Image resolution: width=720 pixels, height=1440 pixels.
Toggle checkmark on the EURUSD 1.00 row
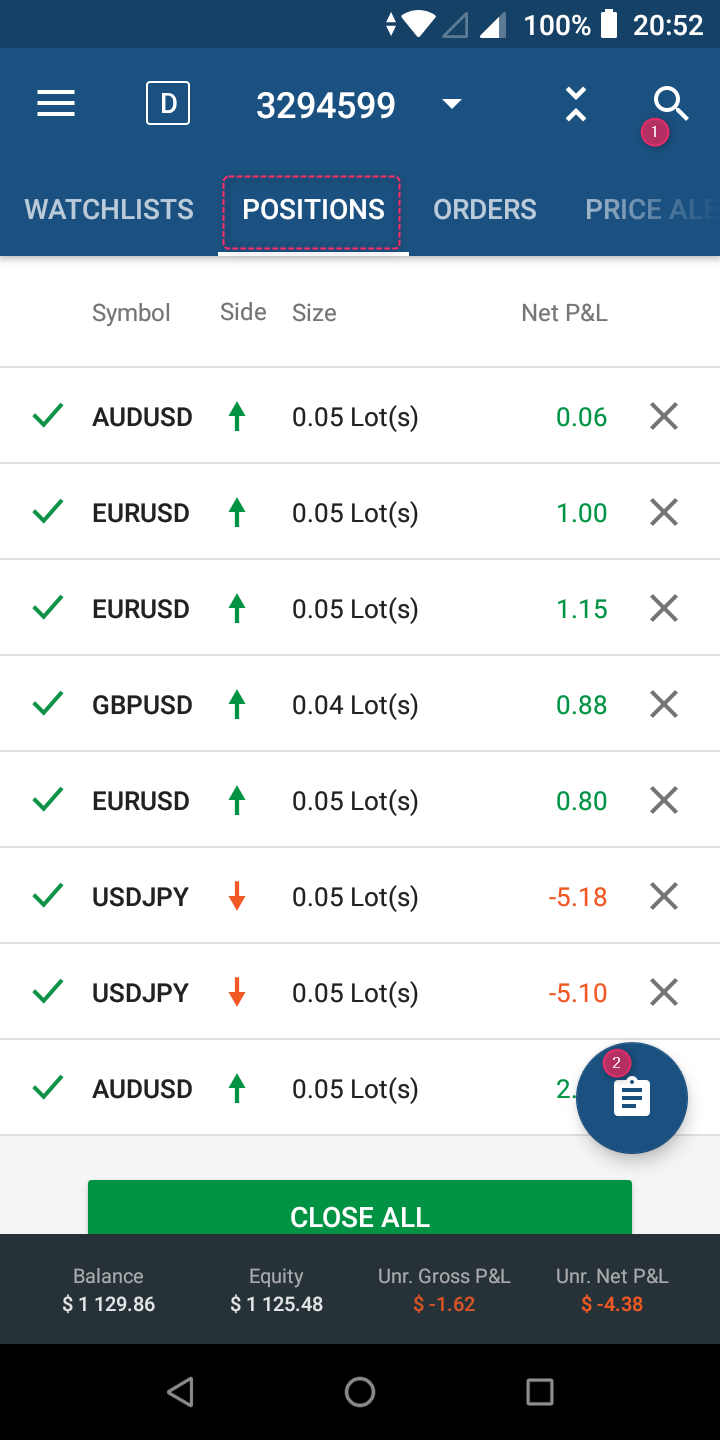(x=48, y=513)
